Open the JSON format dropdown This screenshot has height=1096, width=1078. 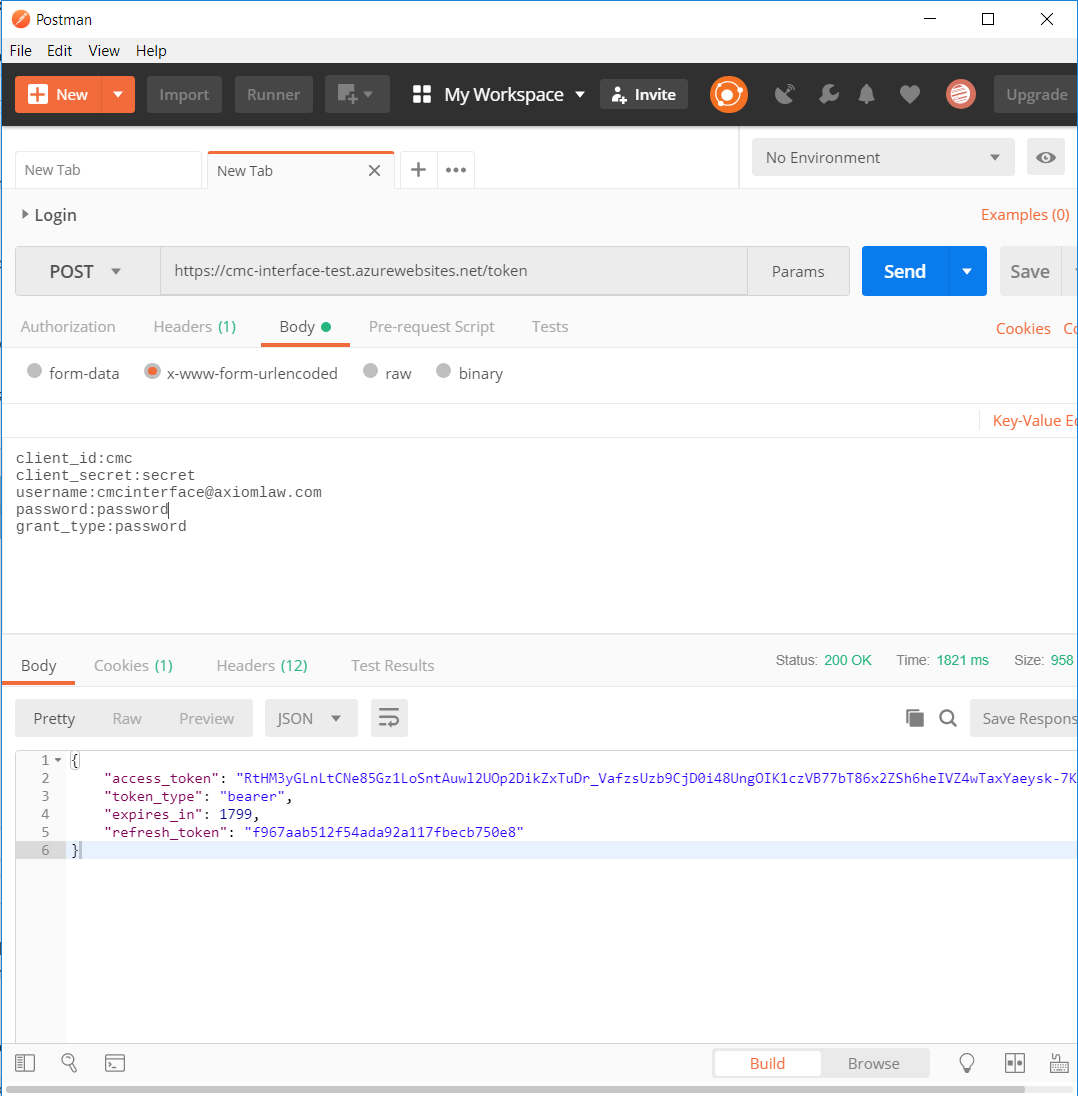click(309, 718)
